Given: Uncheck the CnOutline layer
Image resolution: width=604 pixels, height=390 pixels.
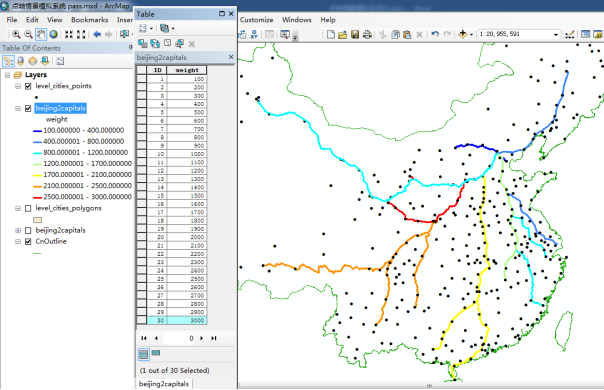Looking at the screenshot, I should tap(28, 242).
